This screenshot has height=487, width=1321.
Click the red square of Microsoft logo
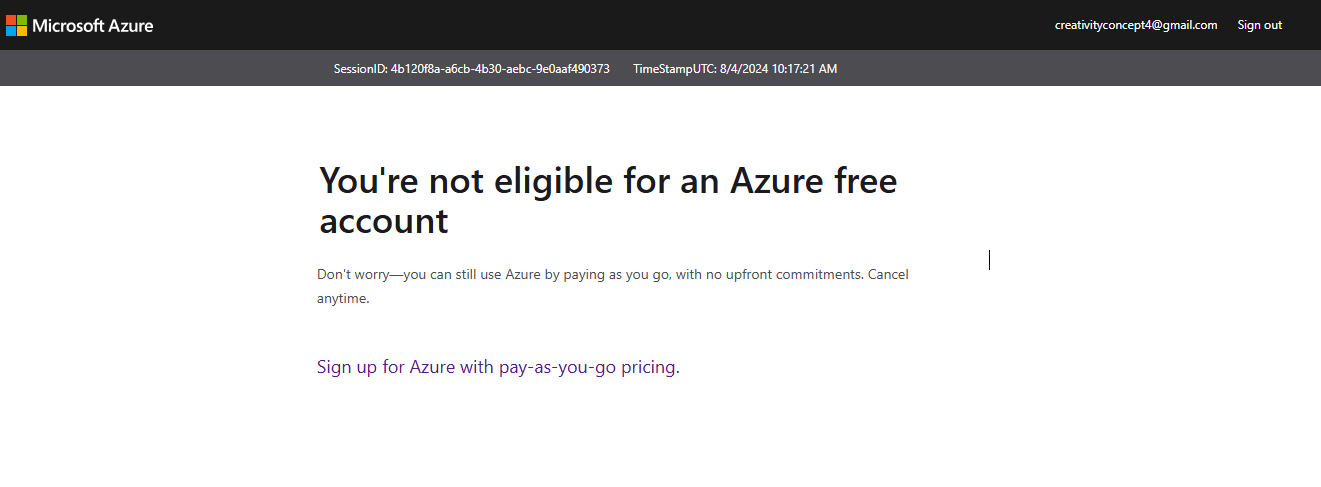click(x=11, y=20)
